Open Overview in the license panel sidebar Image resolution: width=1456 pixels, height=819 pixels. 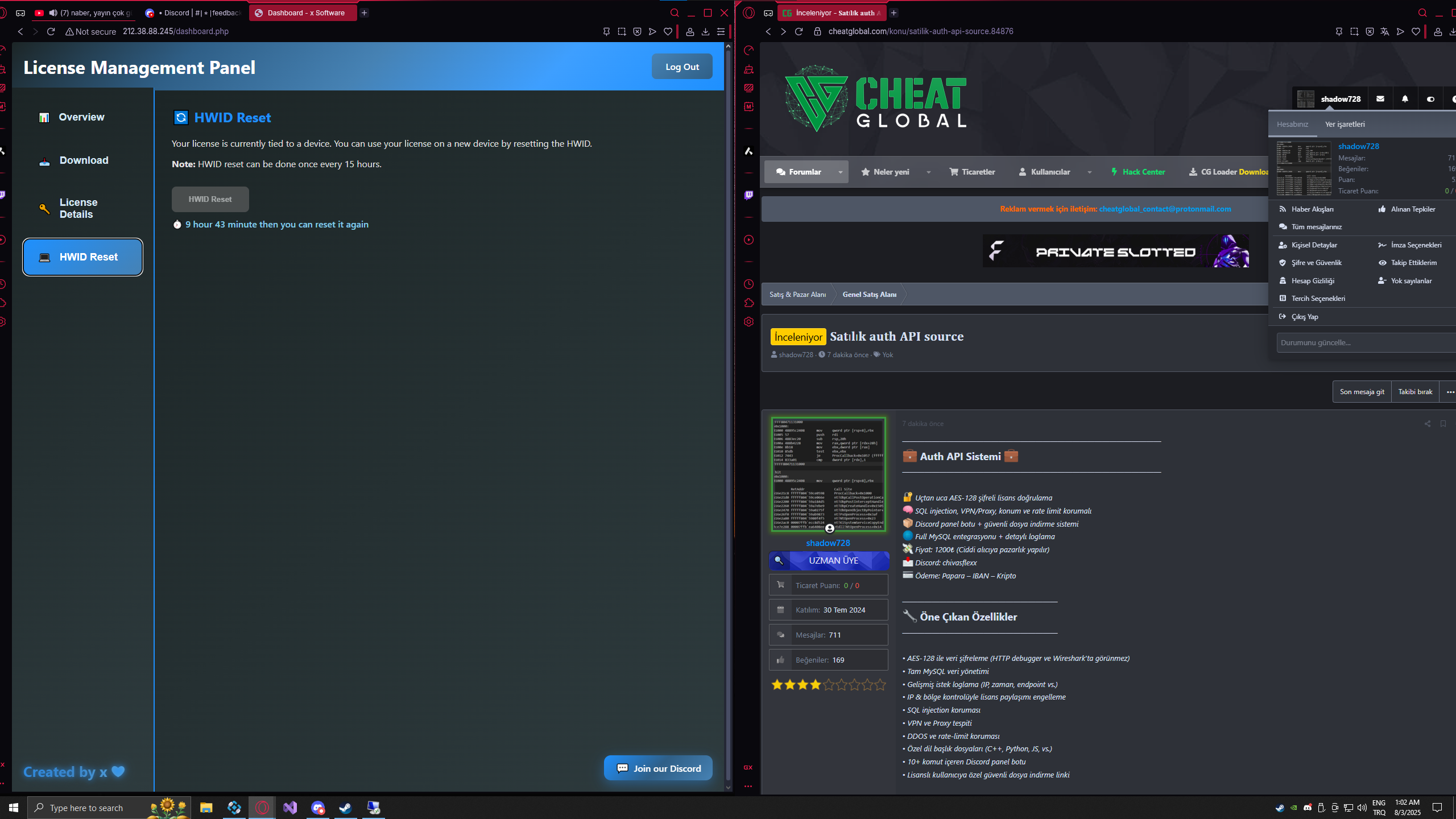(x=82, y=117)
